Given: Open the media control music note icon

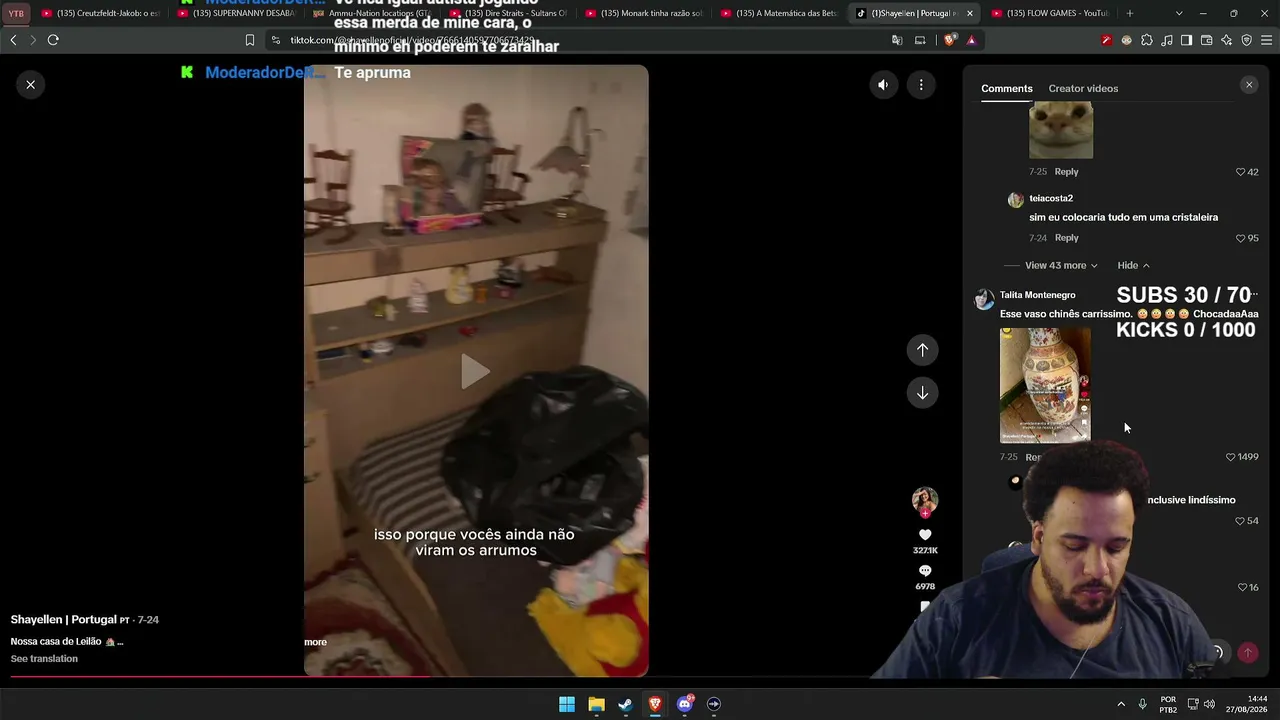Looking at the screenshot, I should 1167,40.
